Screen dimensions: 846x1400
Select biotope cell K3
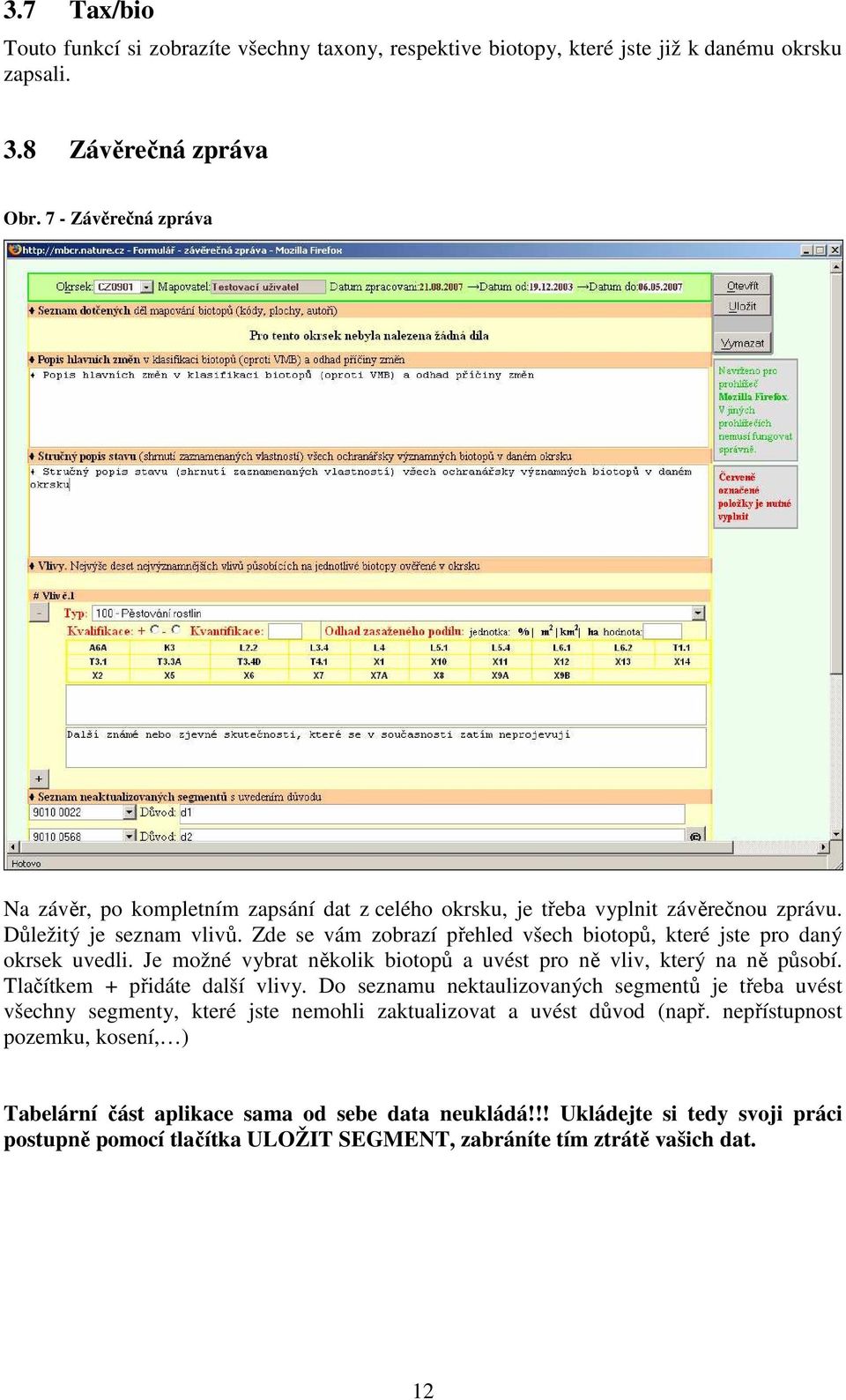(169, 648)
